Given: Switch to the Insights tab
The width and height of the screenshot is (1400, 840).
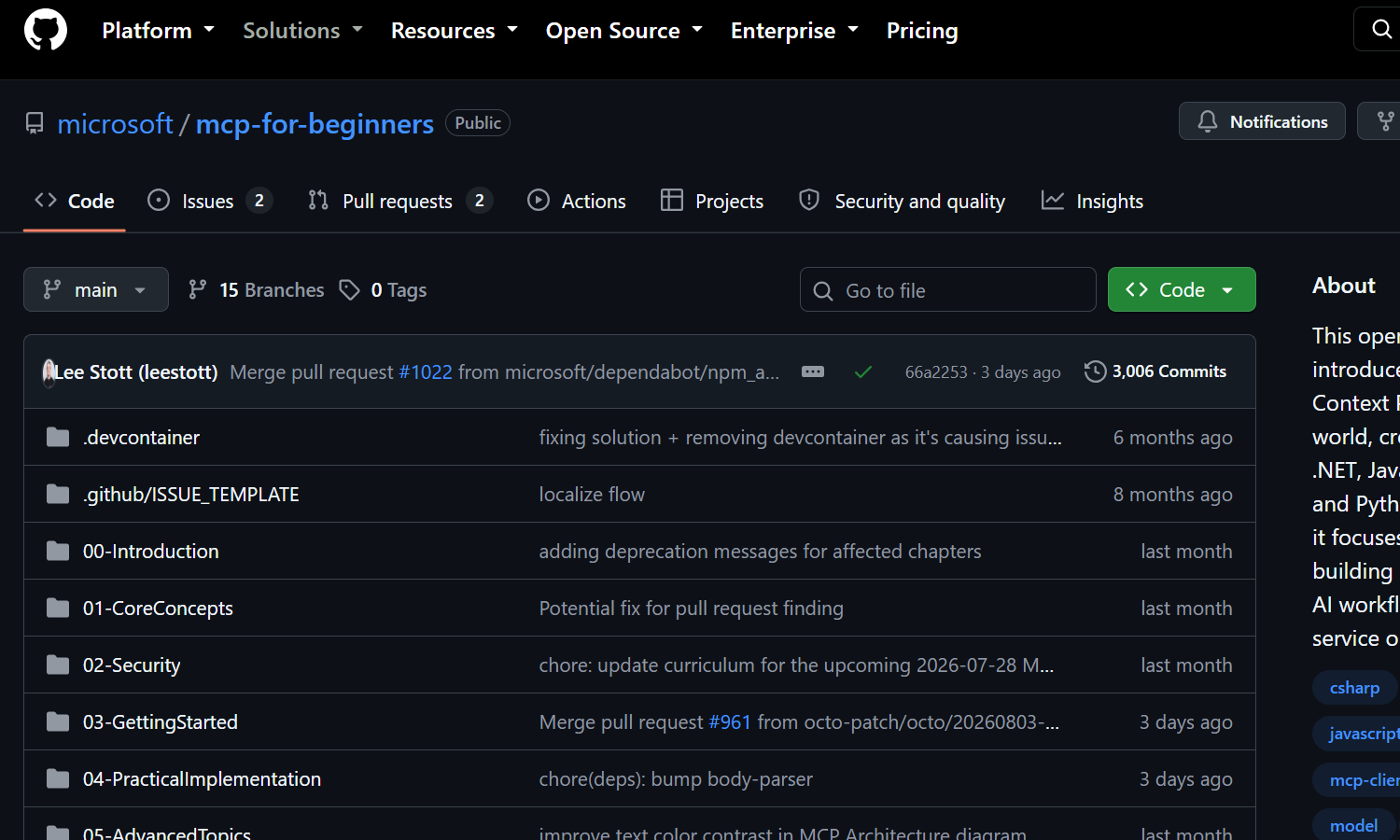Looking at the screenshot, I should click(1092, 201).
